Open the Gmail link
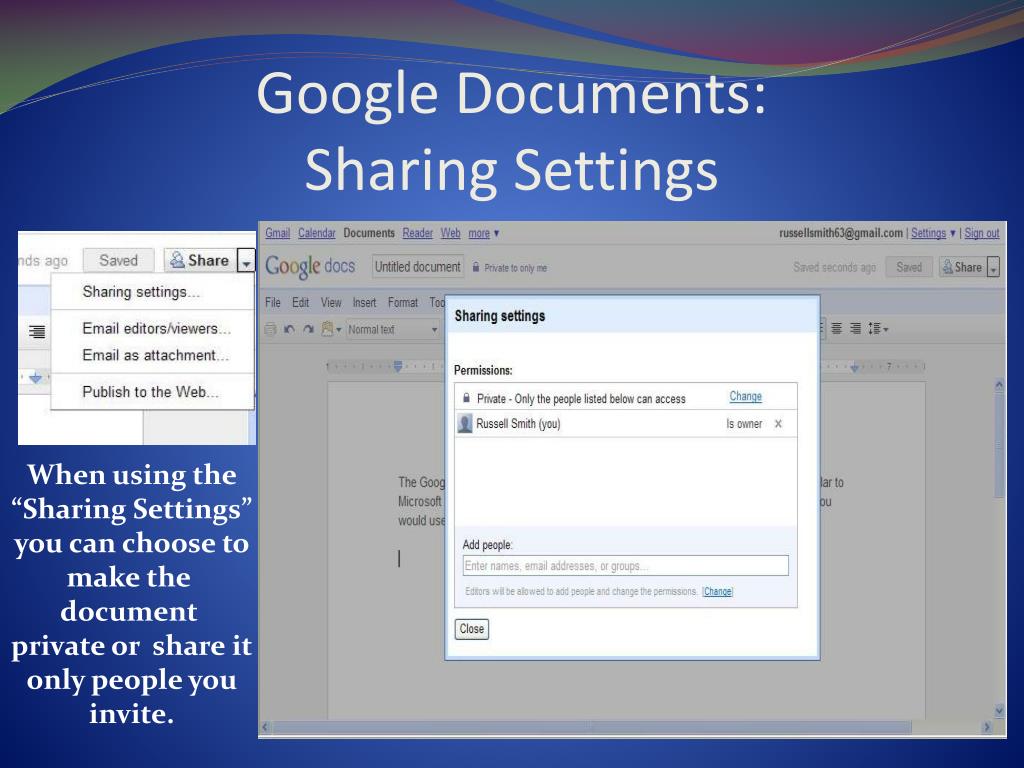The image size is (1024, 768). click(x=277, y=233)
